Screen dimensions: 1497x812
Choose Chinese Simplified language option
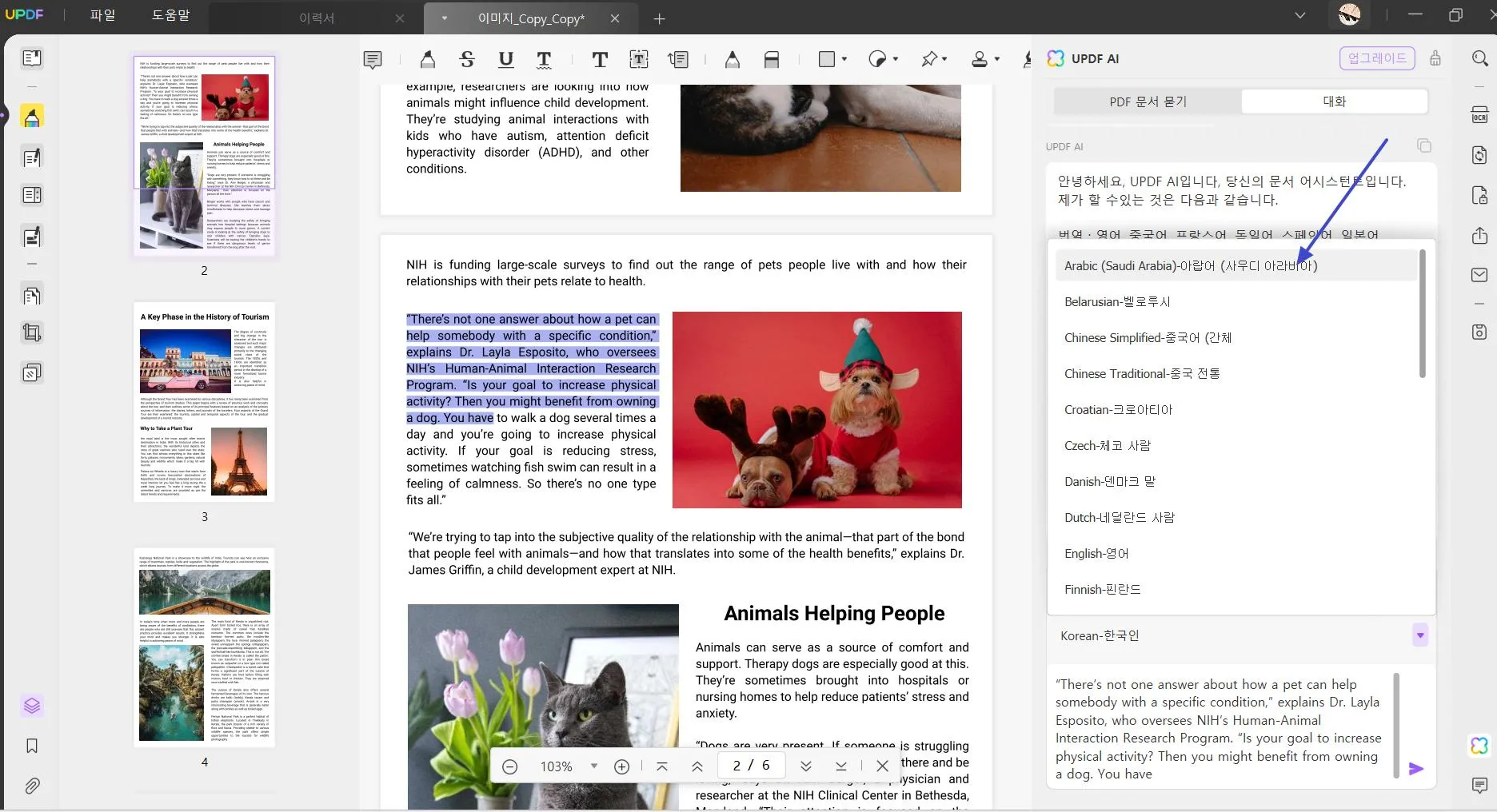(1236, 337)
